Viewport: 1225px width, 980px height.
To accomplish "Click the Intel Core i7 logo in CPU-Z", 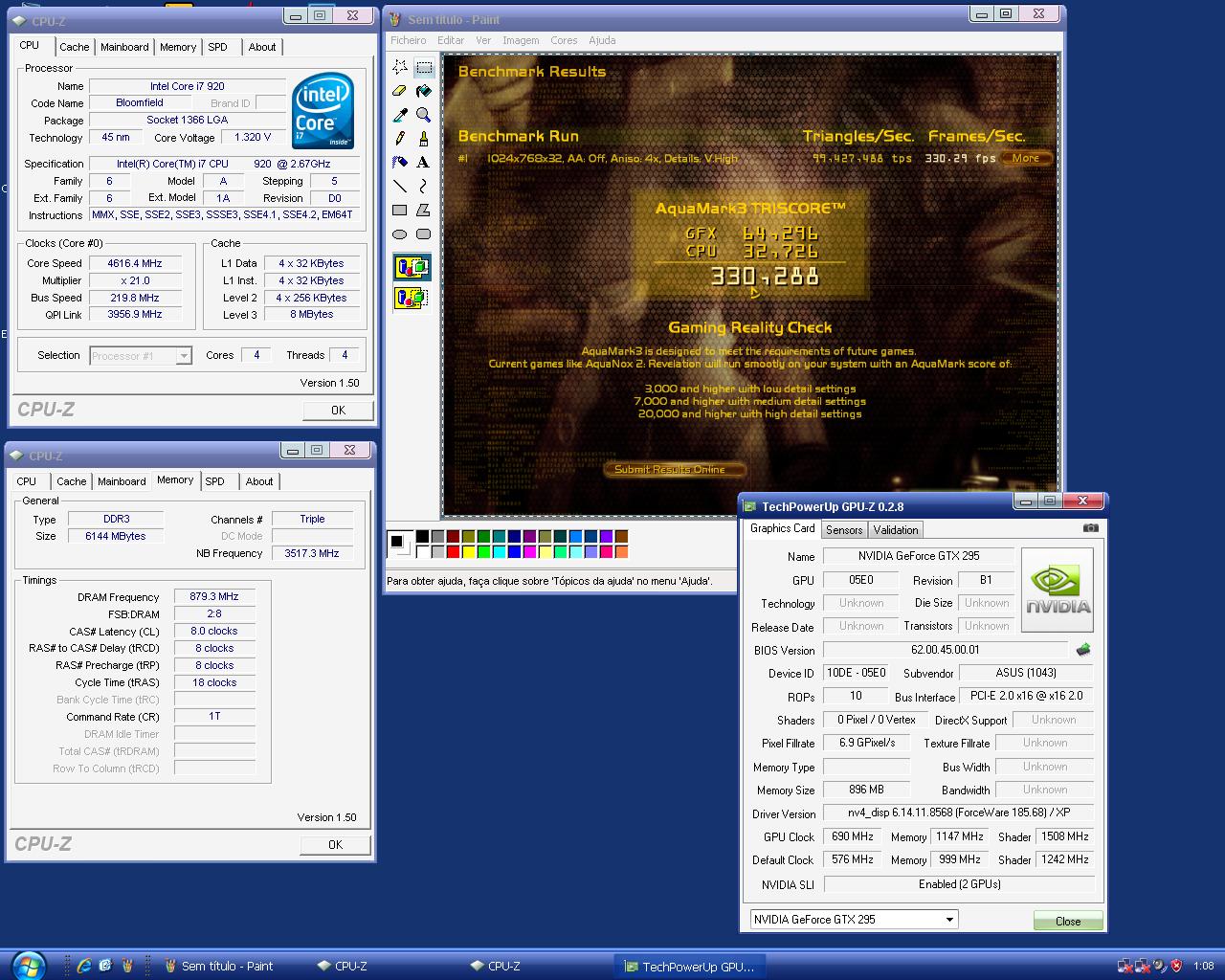I will [323, 111].
